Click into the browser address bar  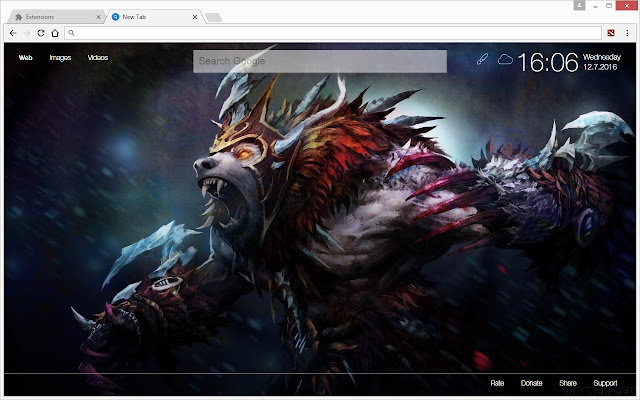coord(333,33)
